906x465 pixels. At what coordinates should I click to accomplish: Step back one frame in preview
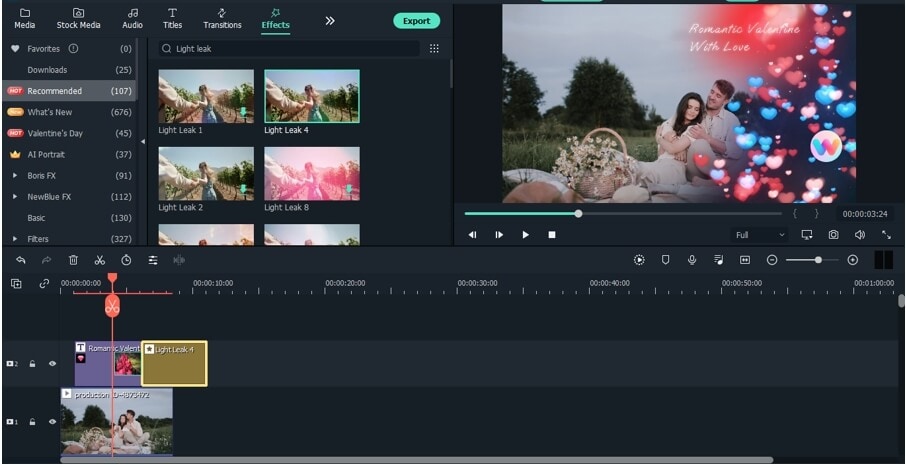pyautogui.click(x=472, y=235)
